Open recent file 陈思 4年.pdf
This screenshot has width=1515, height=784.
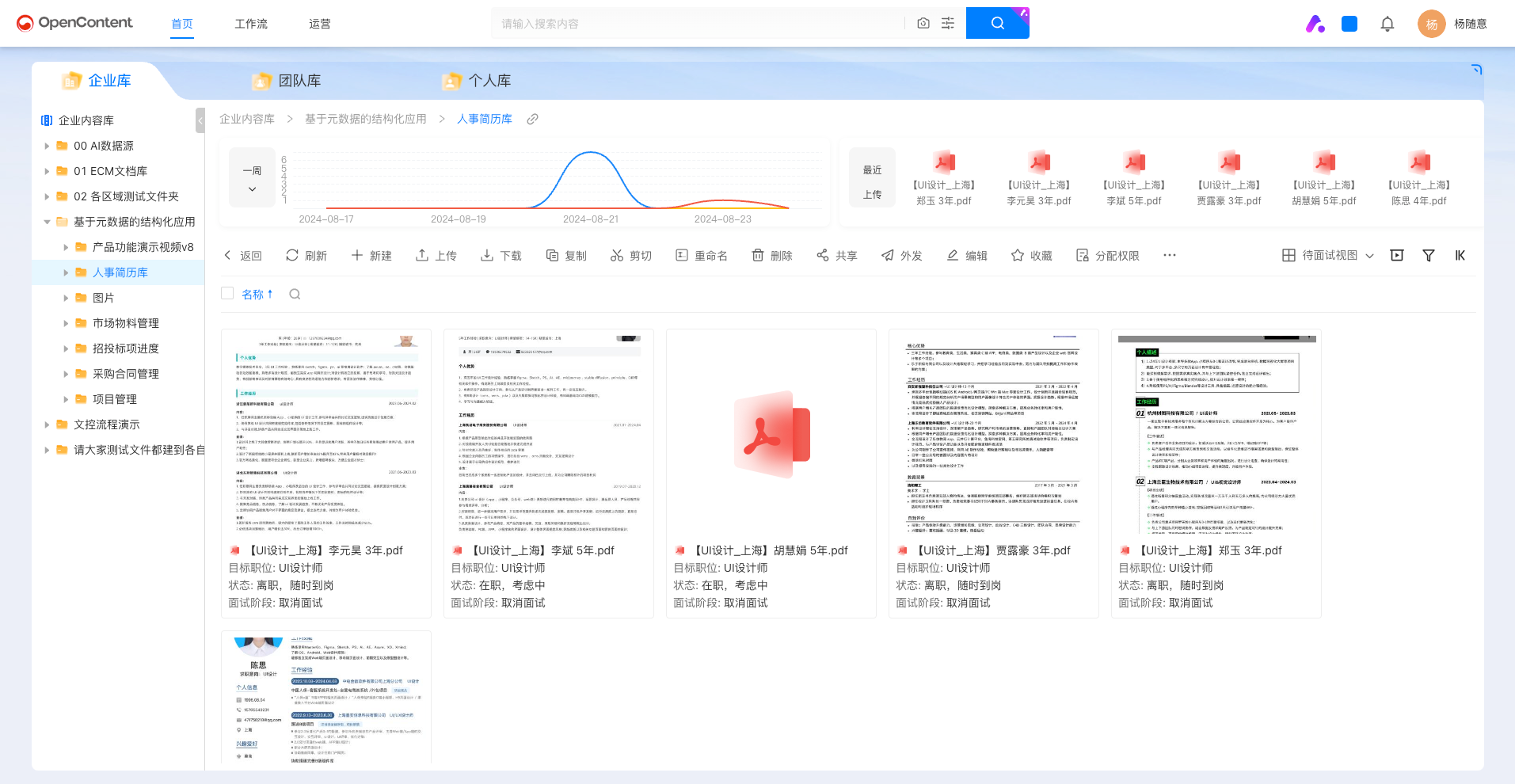click(1419, 179)
